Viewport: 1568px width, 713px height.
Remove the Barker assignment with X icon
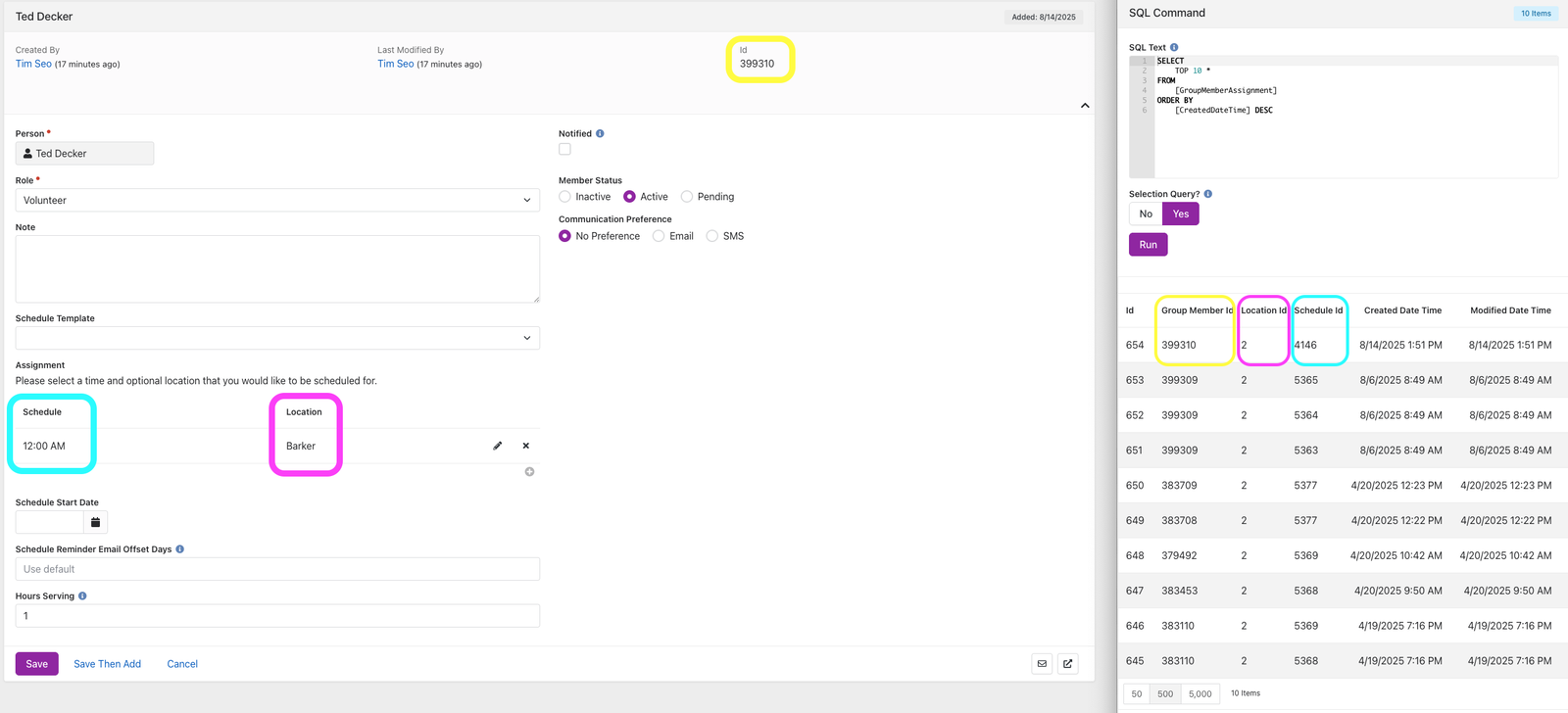click(x=526, y=446)
